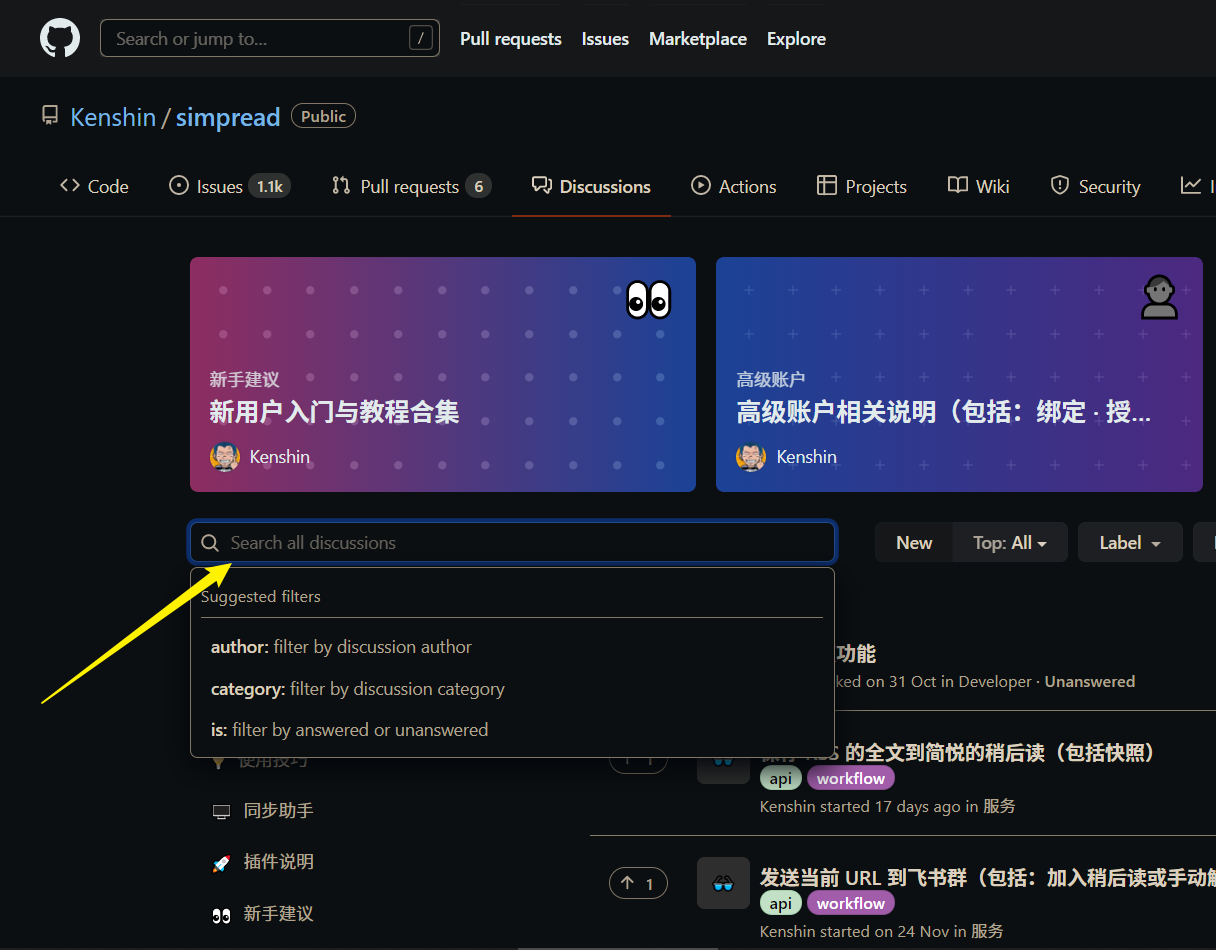Image resolution: width=1216 pixels, height=950 pixels.
Task: Expand the Top: All dropdown
Action: coord(1010,543)
